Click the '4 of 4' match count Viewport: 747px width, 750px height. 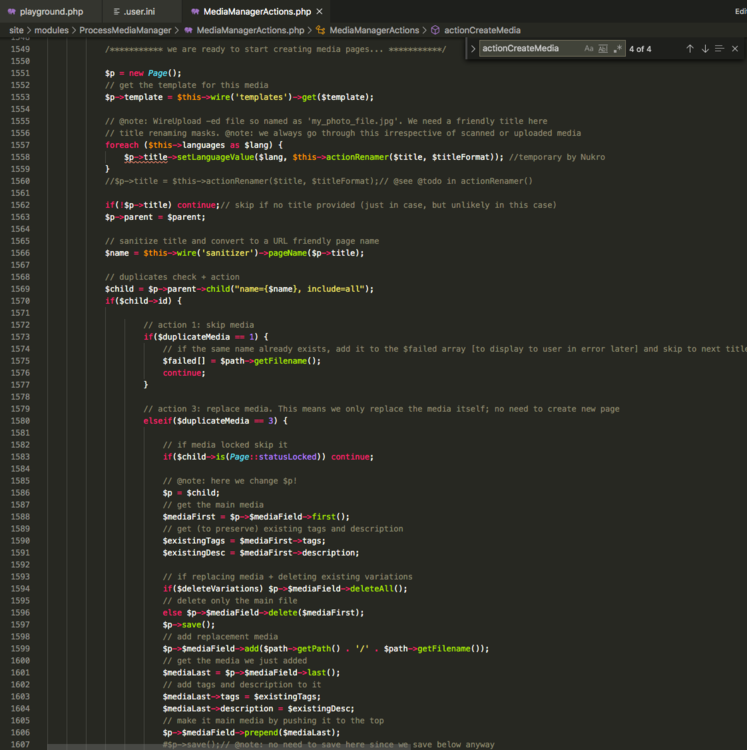640,49
